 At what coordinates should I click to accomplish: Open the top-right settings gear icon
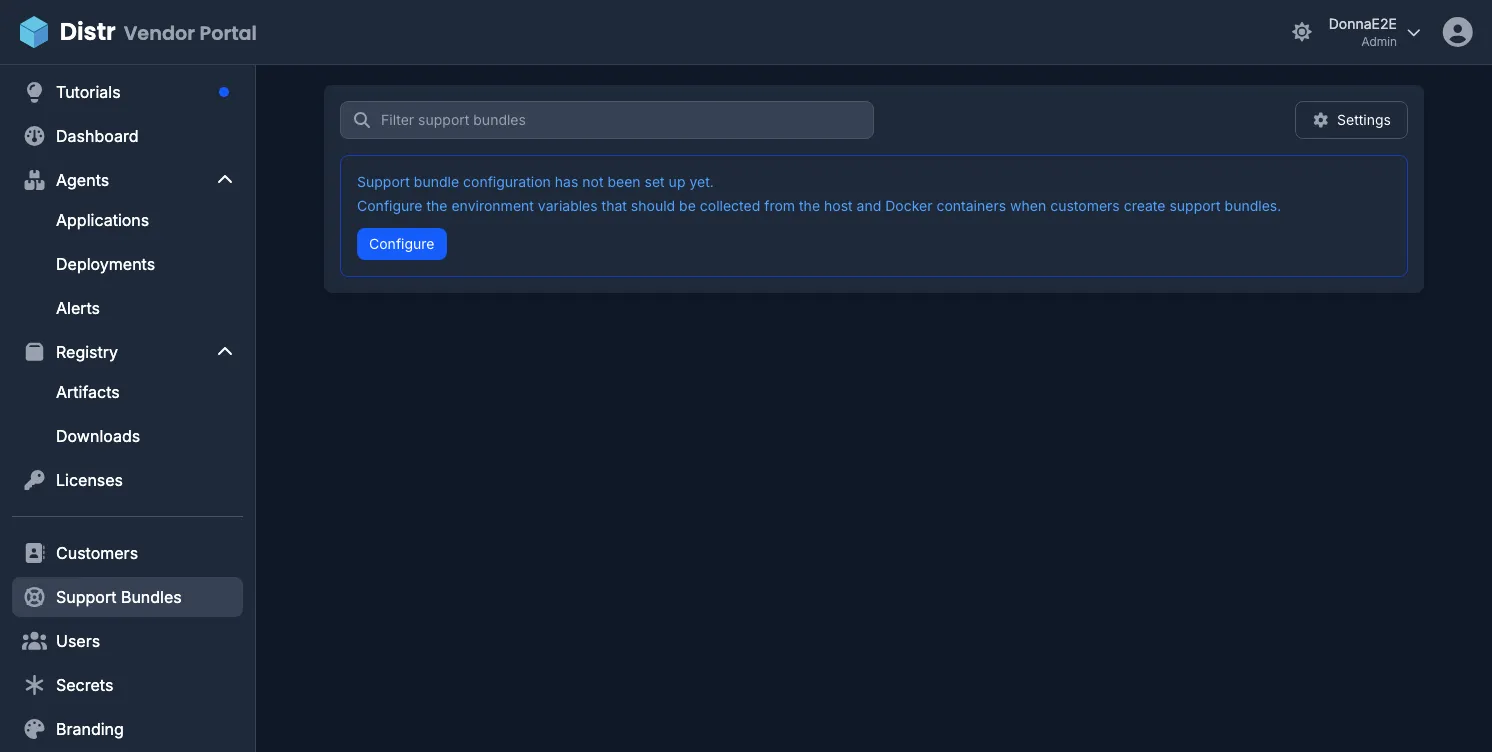(1302, 31)
